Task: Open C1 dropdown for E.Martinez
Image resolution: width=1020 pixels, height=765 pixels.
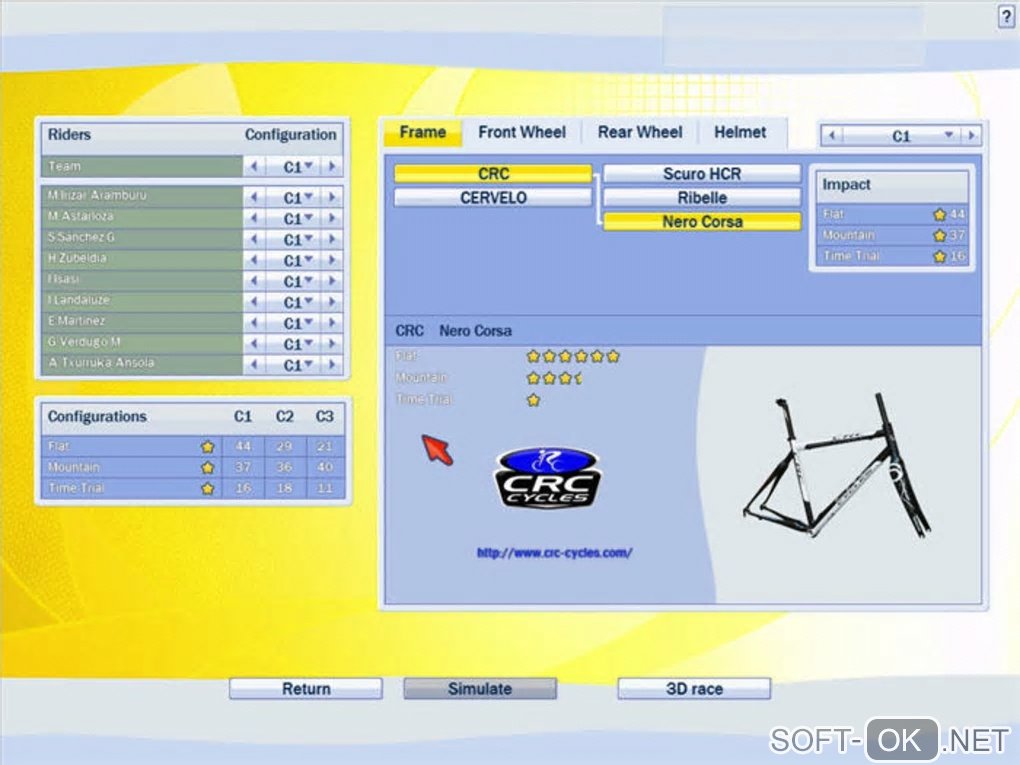Action: tap(293, 322)
